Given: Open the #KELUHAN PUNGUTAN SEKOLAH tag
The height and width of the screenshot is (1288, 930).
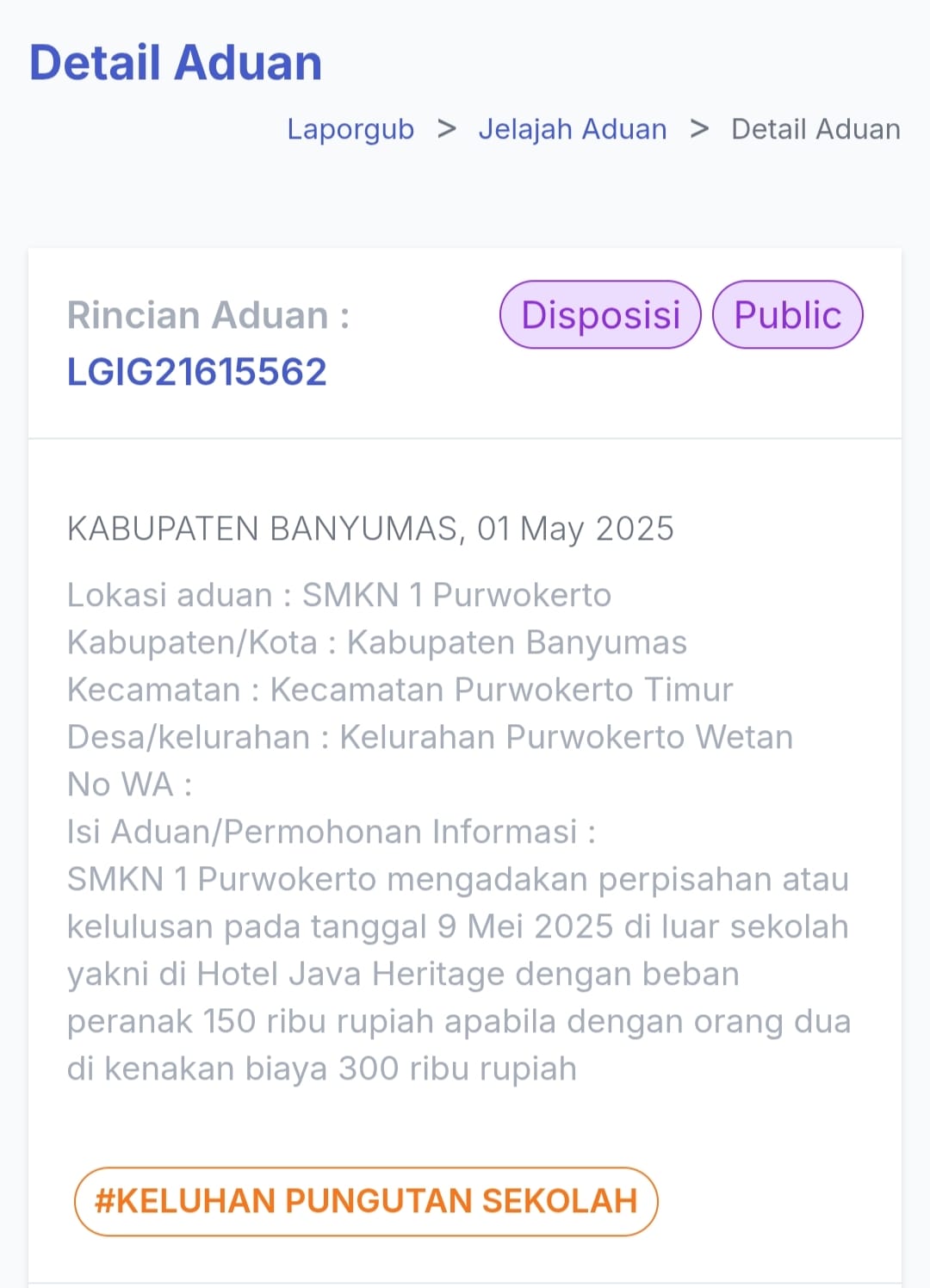Looking at the screenshot, I should (x=366, y=1201).
